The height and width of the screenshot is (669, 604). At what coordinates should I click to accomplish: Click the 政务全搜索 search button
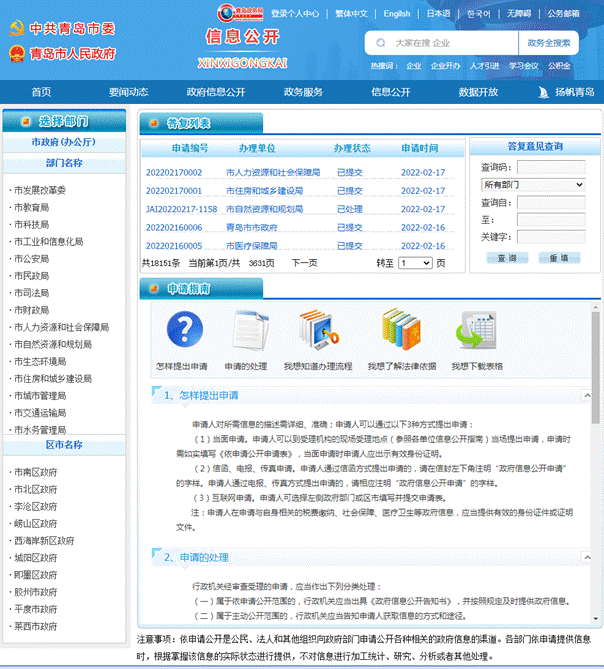549,44
